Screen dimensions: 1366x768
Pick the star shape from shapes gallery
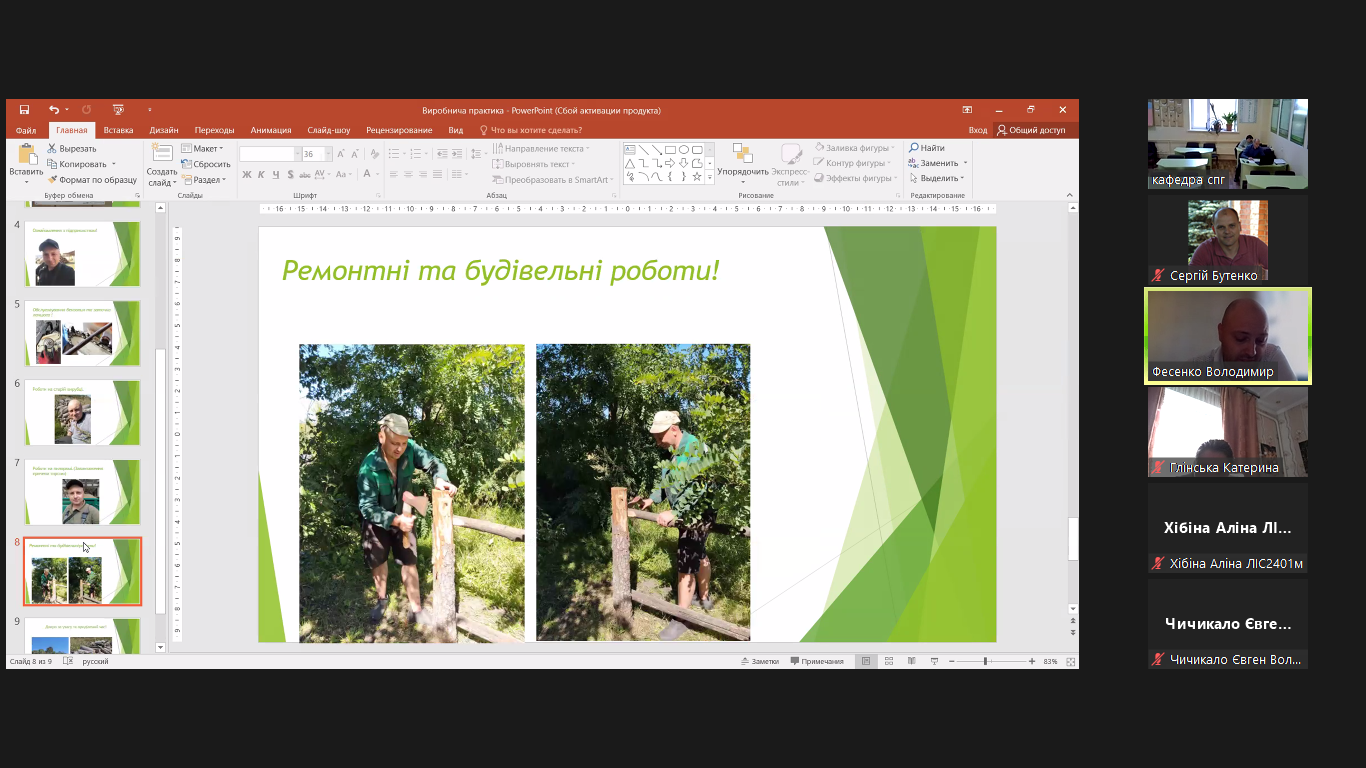[x=696, y=177]
